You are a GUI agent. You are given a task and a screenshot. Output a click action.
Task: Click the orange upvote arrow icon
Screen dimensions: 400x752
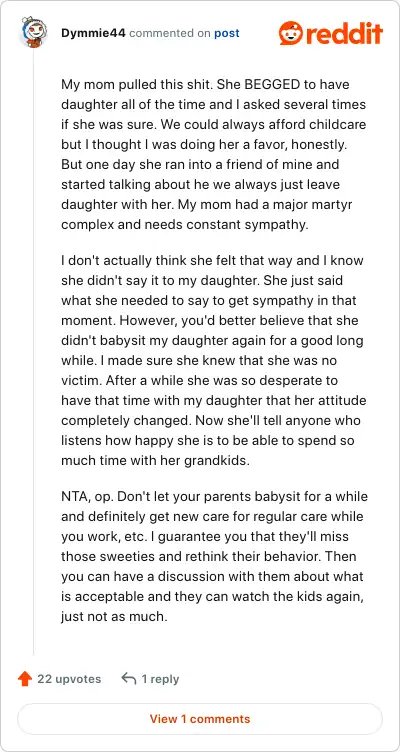coord(24,679)
